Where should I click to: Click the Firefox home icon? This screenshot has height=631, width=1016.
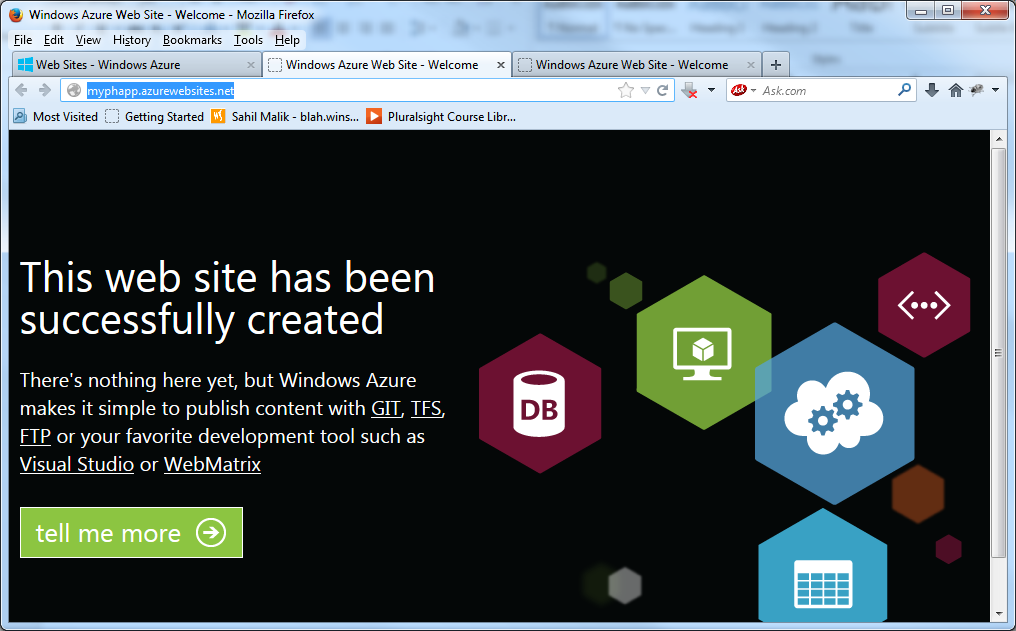(x=957, y=89)
